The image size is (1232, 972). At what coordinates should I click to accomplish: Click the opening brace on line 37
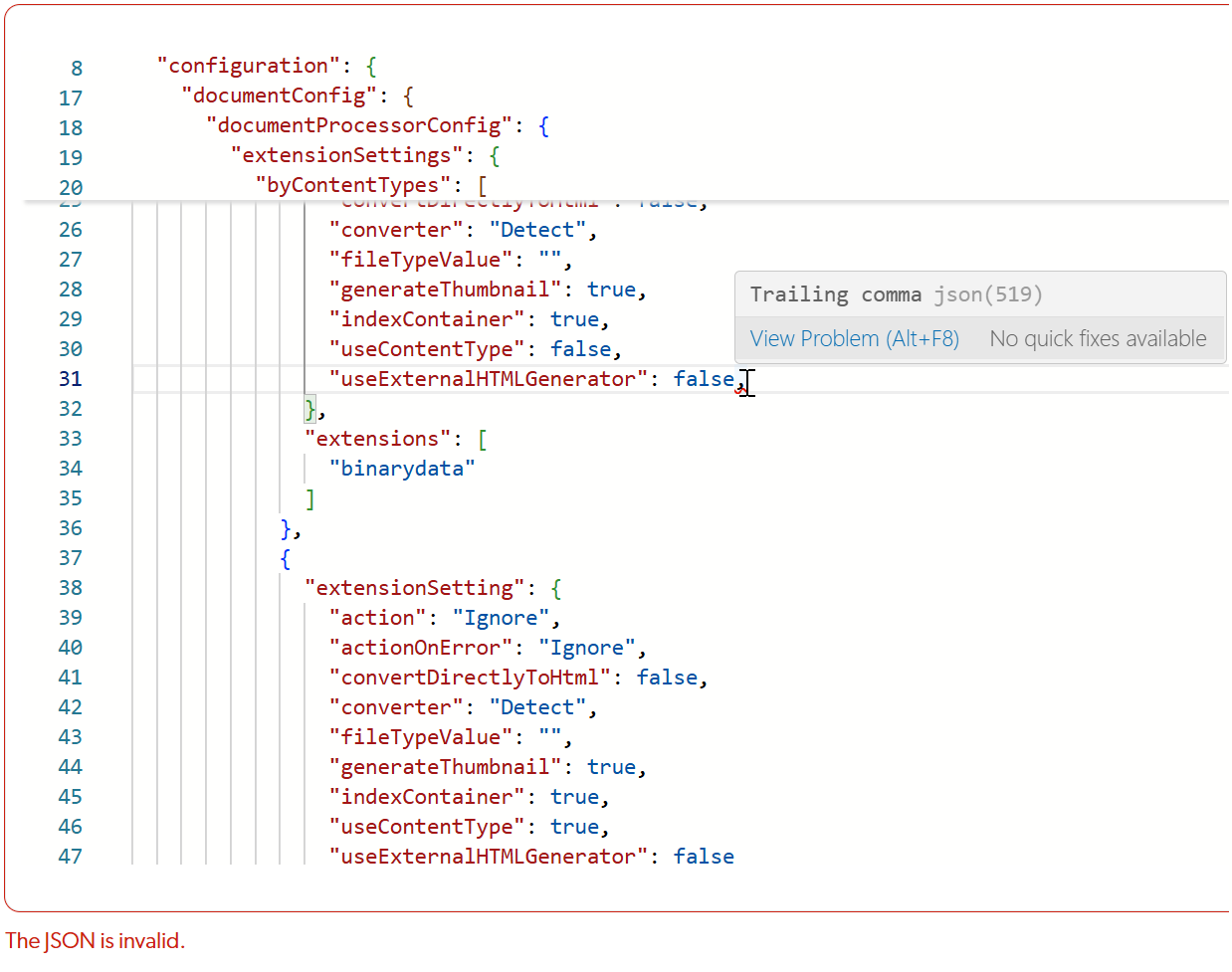pyautogui.click(x=286, y=558)
